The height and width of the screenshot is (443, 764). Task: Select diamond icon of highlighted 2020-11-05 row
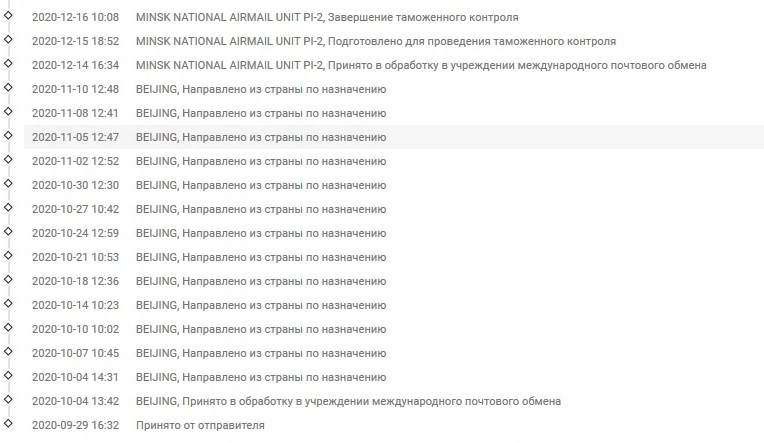8,135
